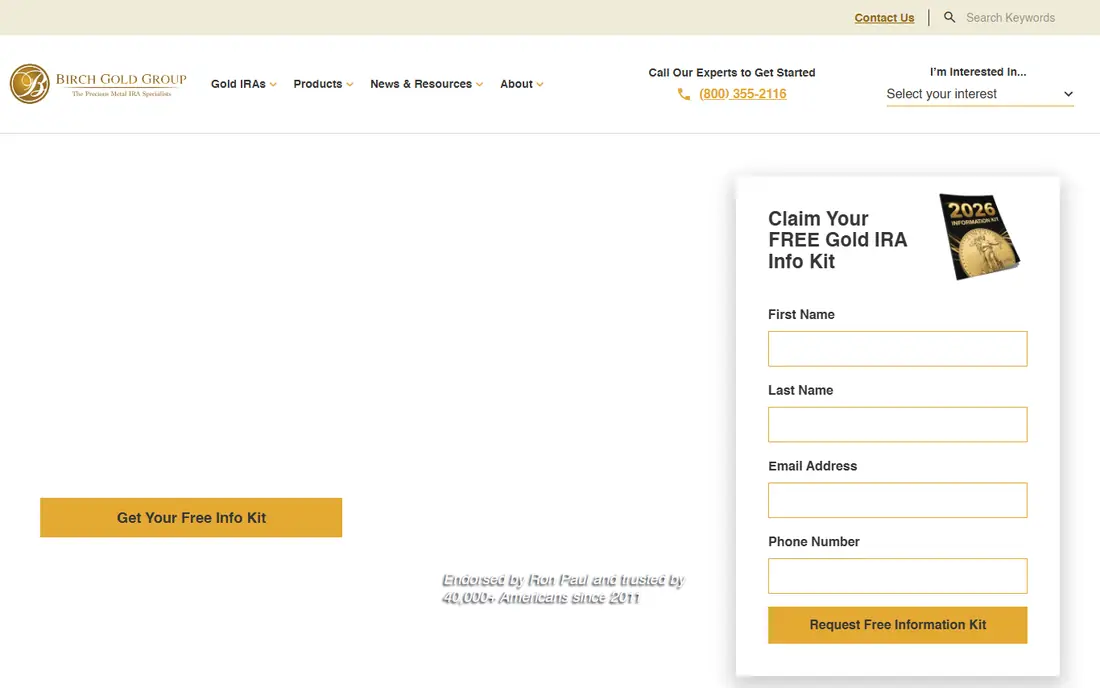Screen dimensions: 1100x688
Task: Expand the chevron next to Gold IRAs
Action: 273,85
